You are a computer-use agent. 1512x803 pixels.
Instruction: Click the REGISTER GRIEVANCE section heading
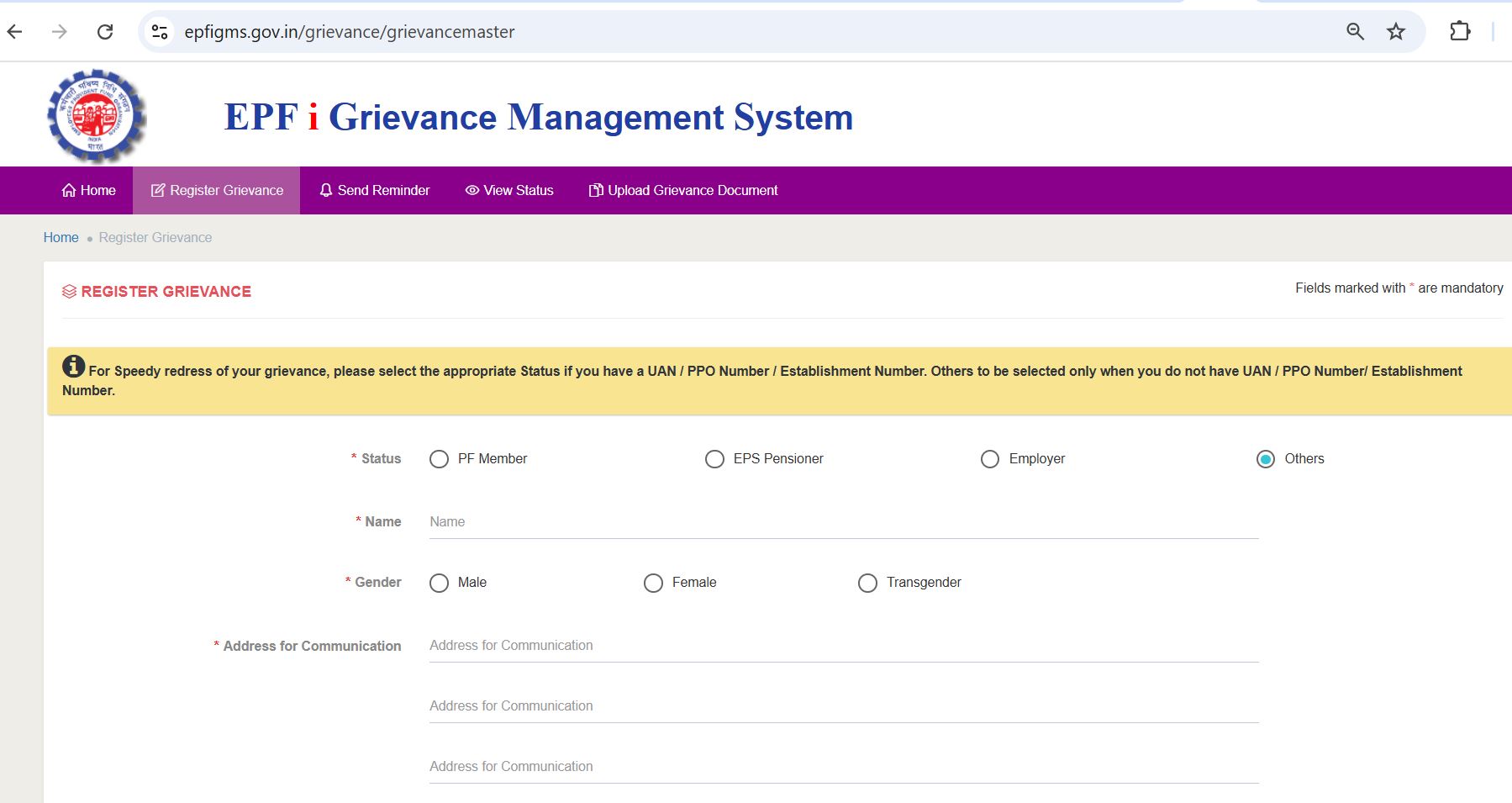[x=166, y=292]
